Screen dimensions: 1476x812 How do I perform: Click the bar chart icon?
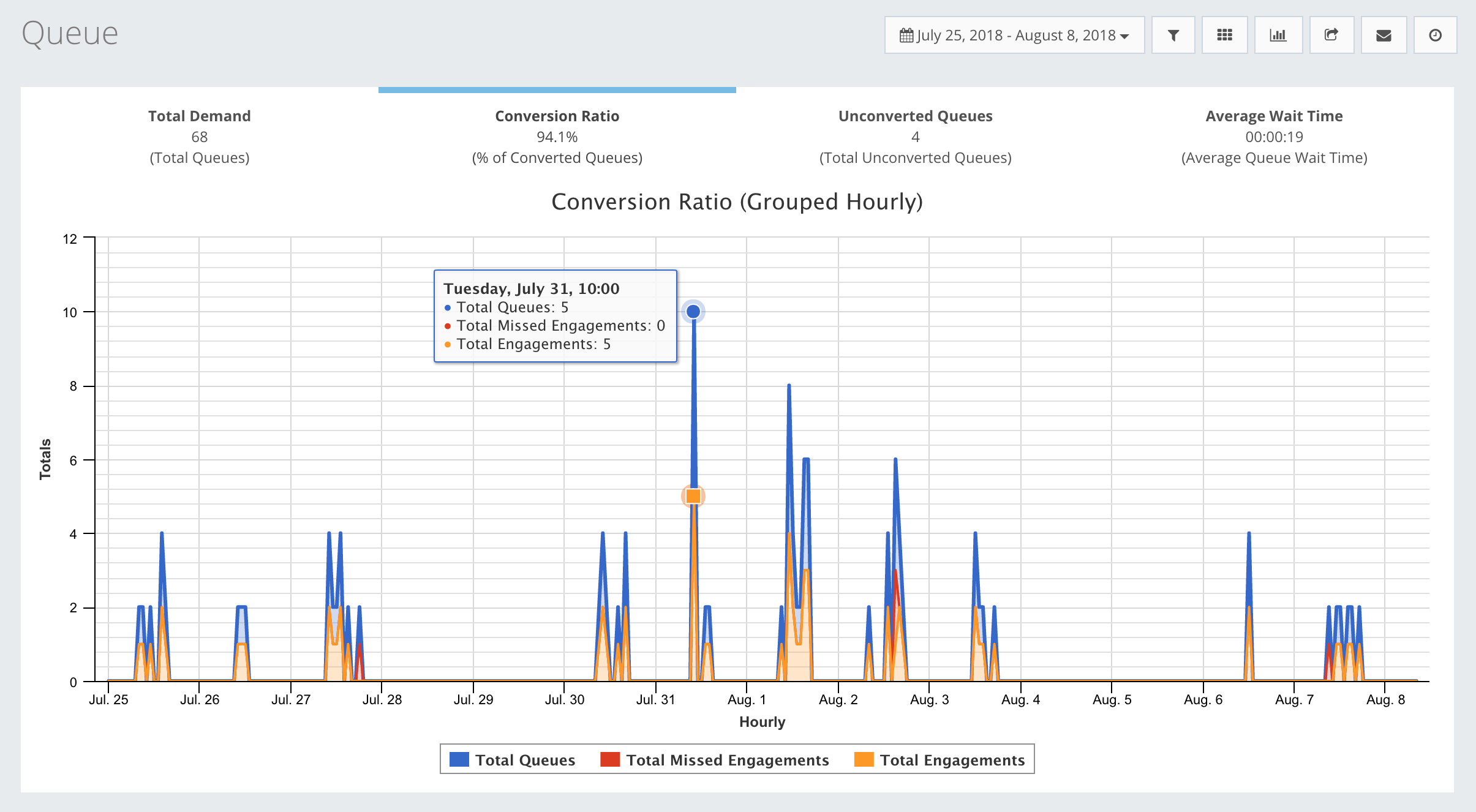(x=1278, y=36)
